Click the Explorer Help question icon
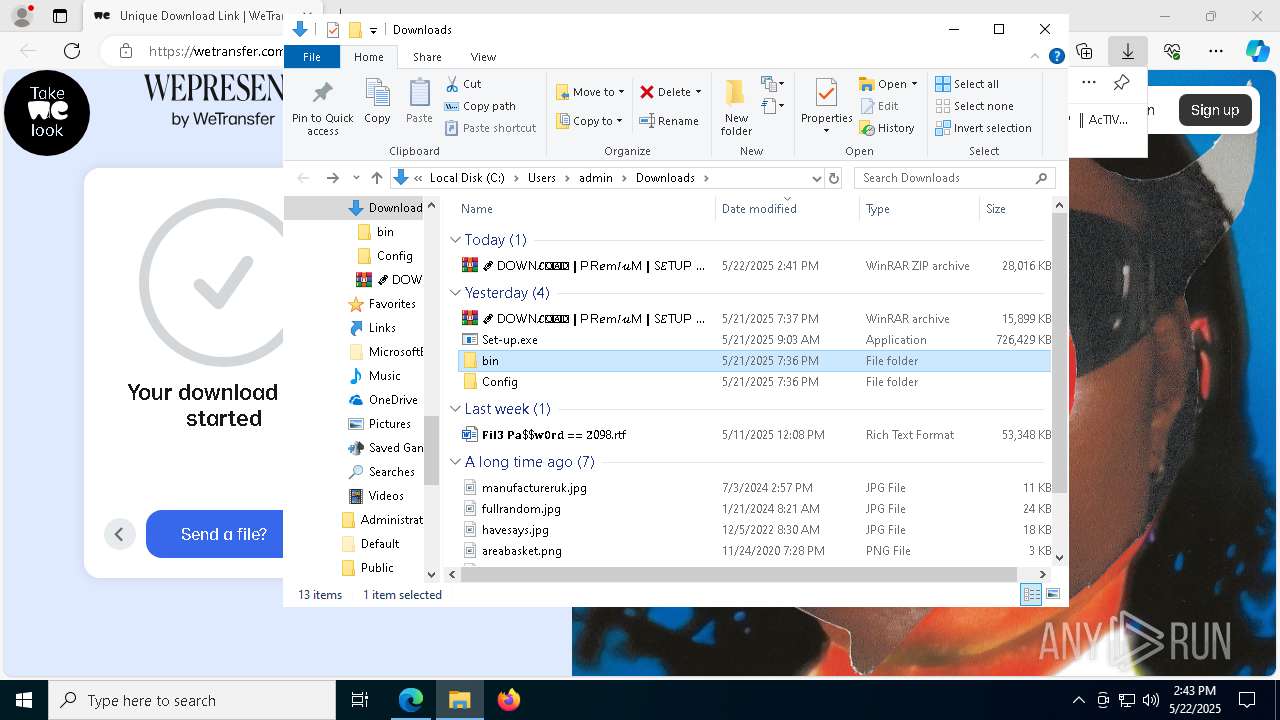The height and width of the screenshot is (720, 1280). coord(1056,57)
